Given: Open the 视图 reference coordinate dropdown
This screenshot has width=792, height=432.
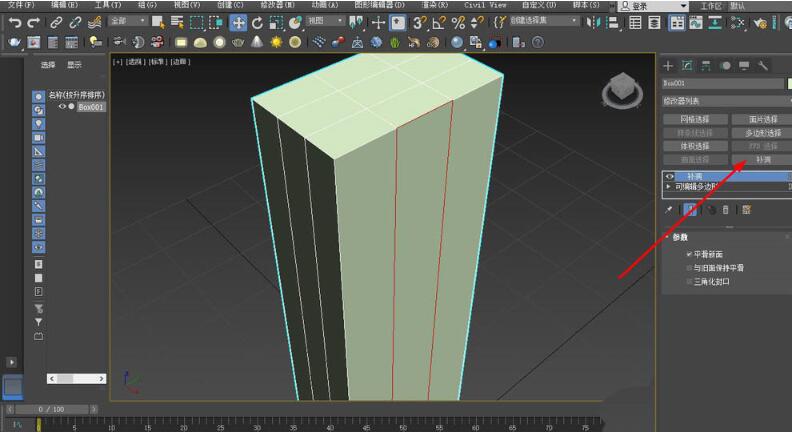Looking at the screenshot, I should [325, 21].
